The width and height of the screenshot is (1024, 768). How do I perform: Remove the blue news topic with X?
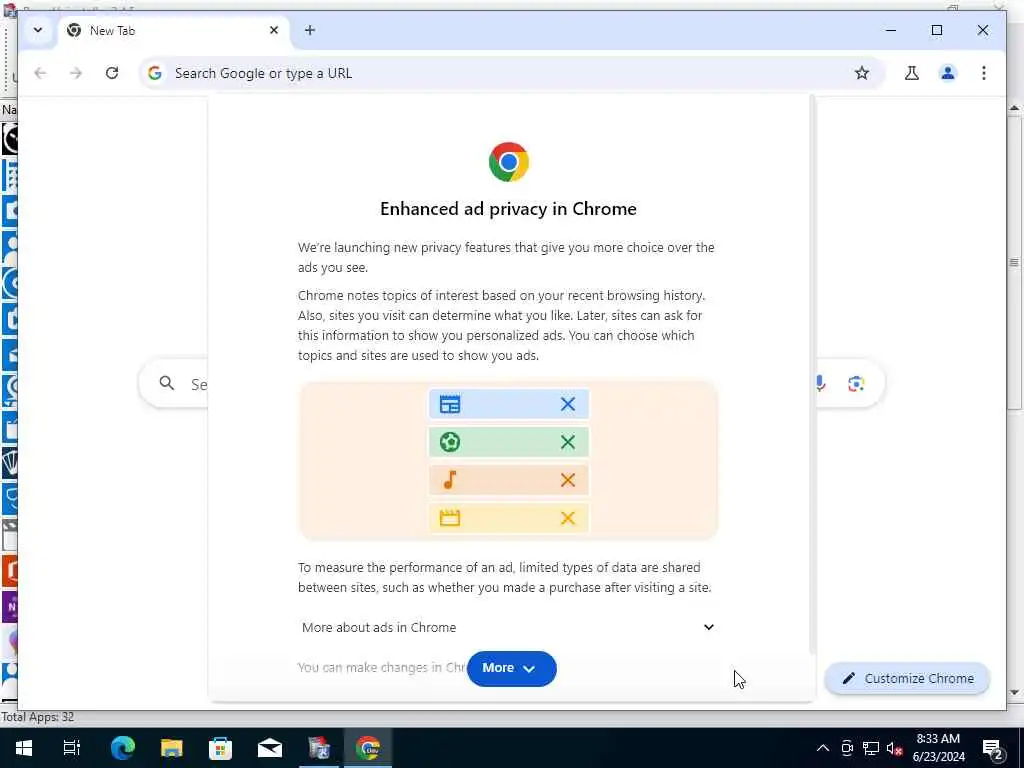[x=568, y=404]
